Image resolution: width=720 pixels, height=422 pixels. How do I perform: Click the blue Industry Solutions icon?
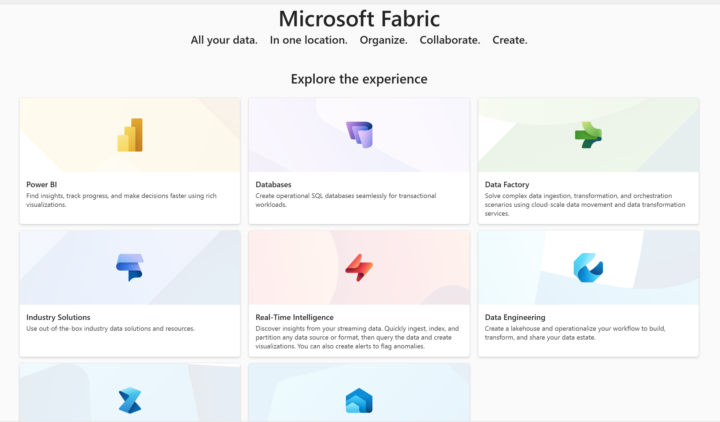click(130, 267)
